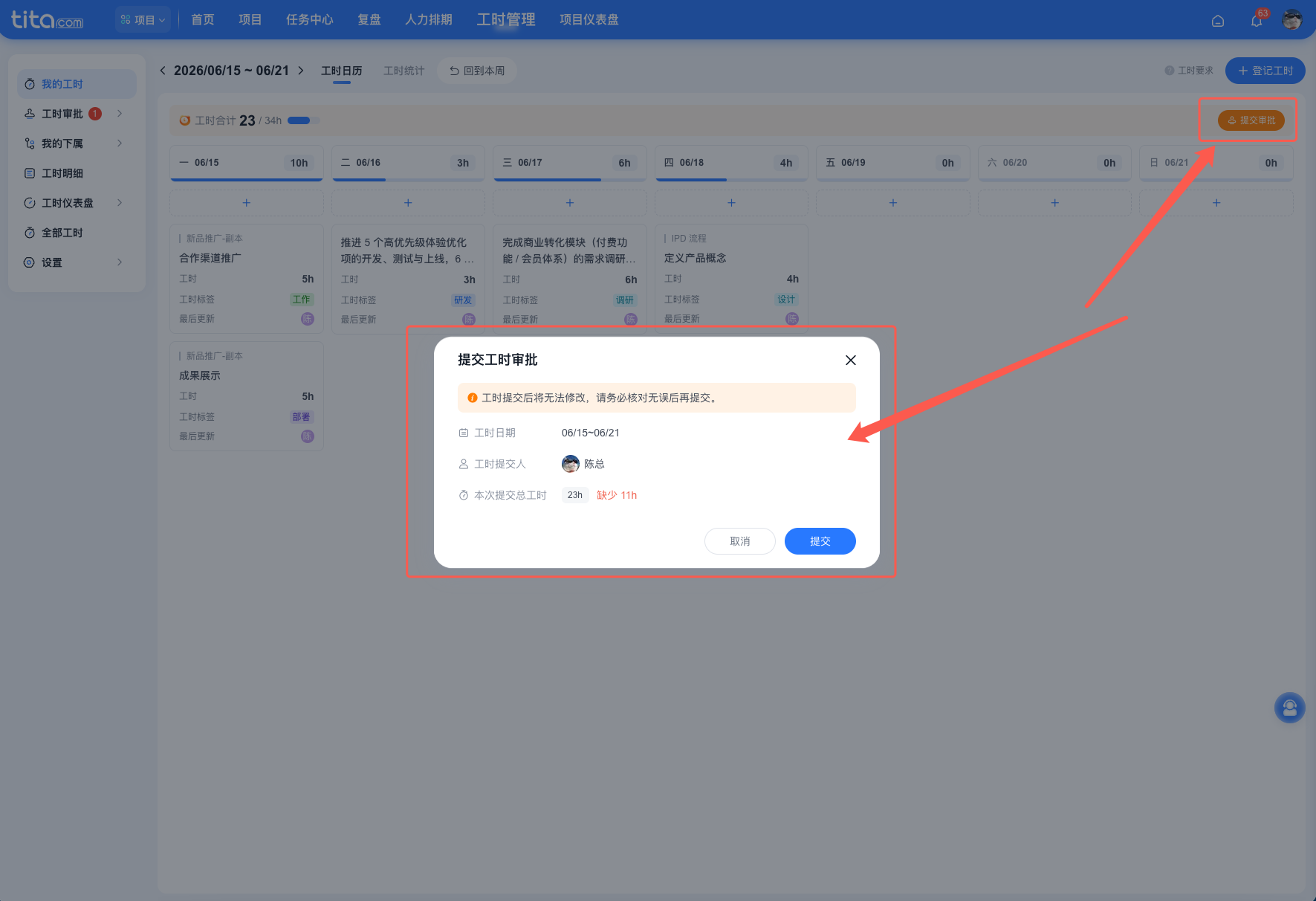
Task: Expand 工时审批 sidebar chevron
Action: click(120, 114)
